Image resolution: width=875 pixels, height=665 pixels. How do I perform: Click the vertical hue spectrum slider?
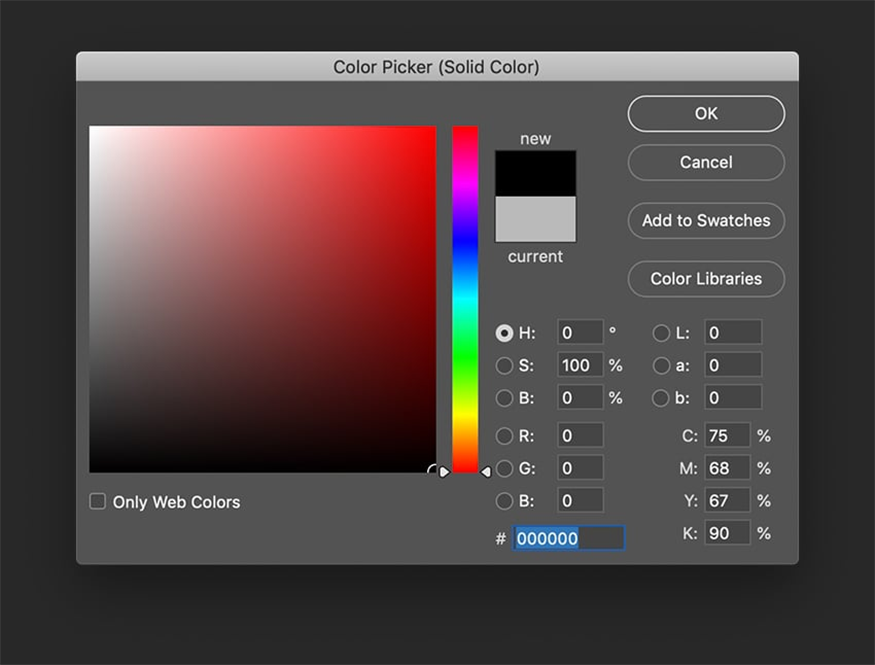point(465,300)
